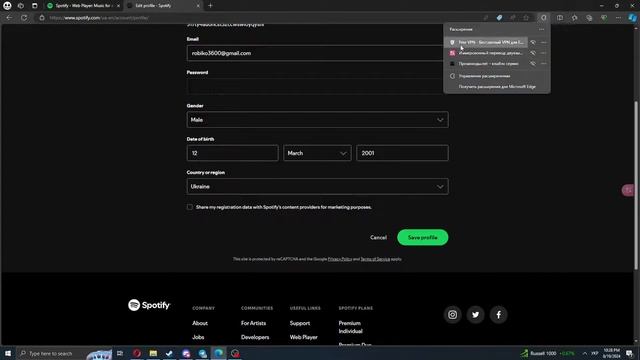Click the split screen icon in the toolbar

click(560, 18)
